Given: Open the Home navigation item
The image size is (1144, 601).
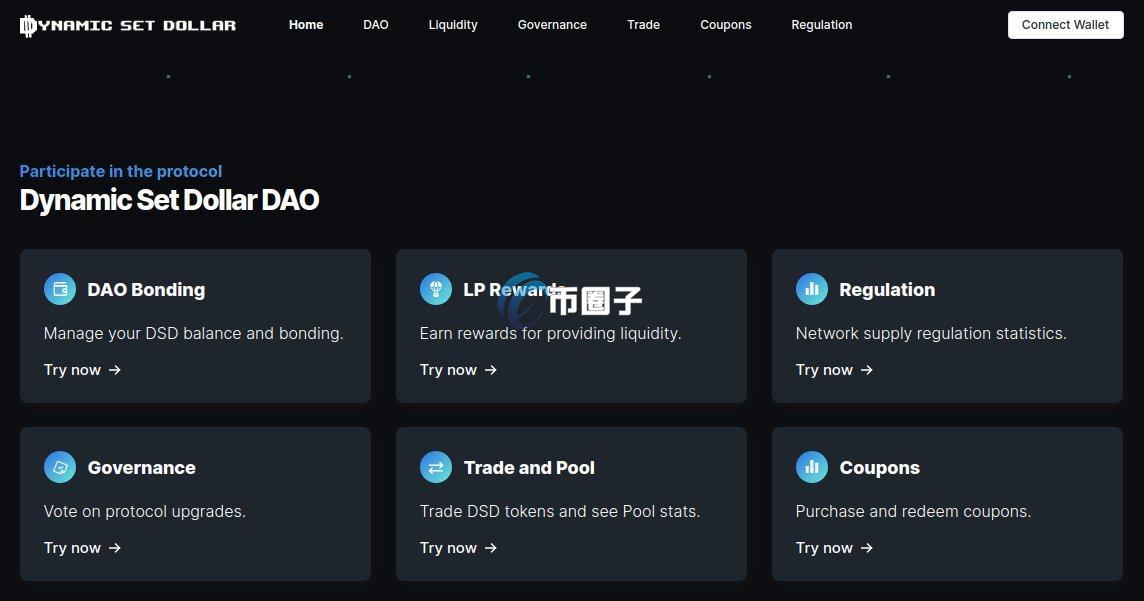Looking at the screenshot, I should click(306, 24).
